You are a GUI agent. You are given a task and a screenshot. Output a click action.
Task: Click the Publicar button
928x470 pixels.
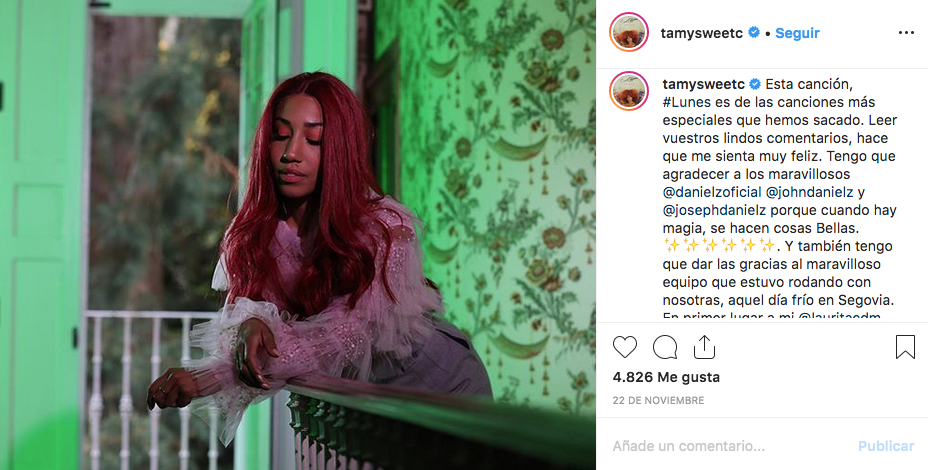pos(886,446)
